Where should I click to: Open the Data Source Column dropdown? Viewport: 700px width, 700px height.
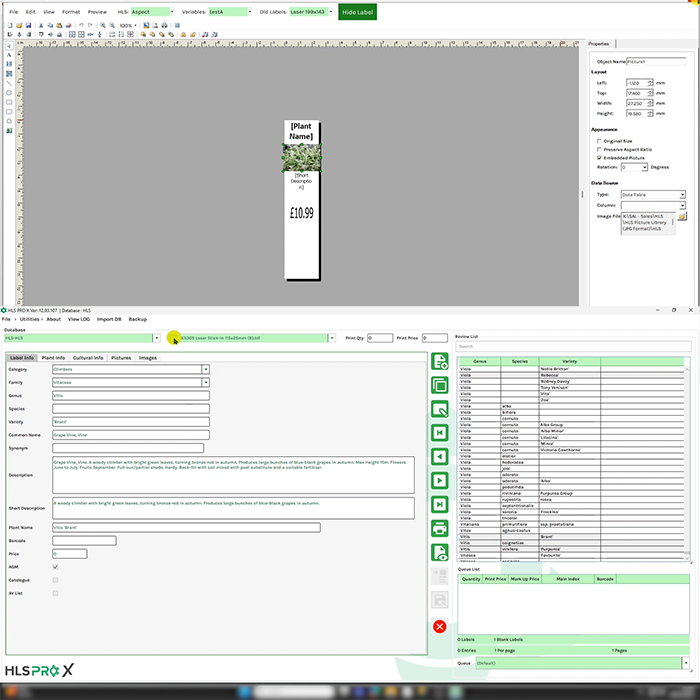pos(683,205)
